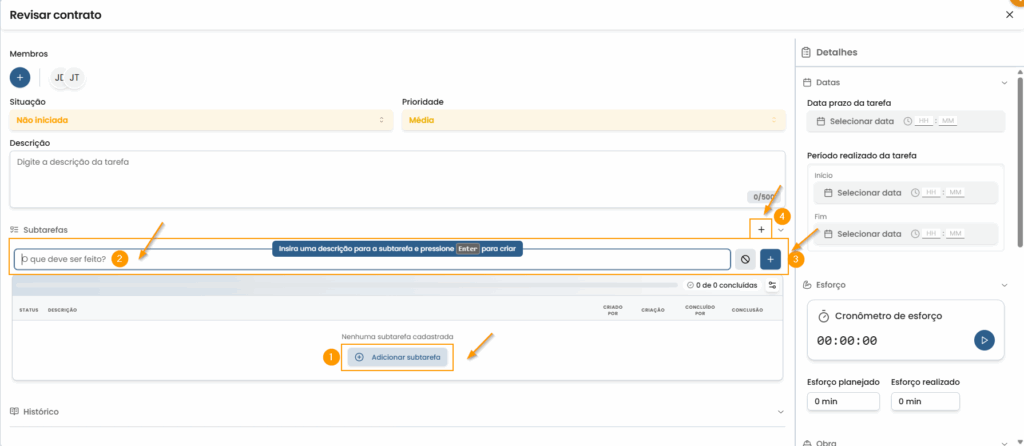This screenshot has height=446, width=1024.
Task: Close the Revisar contrato dialog
Action: 1009,15
